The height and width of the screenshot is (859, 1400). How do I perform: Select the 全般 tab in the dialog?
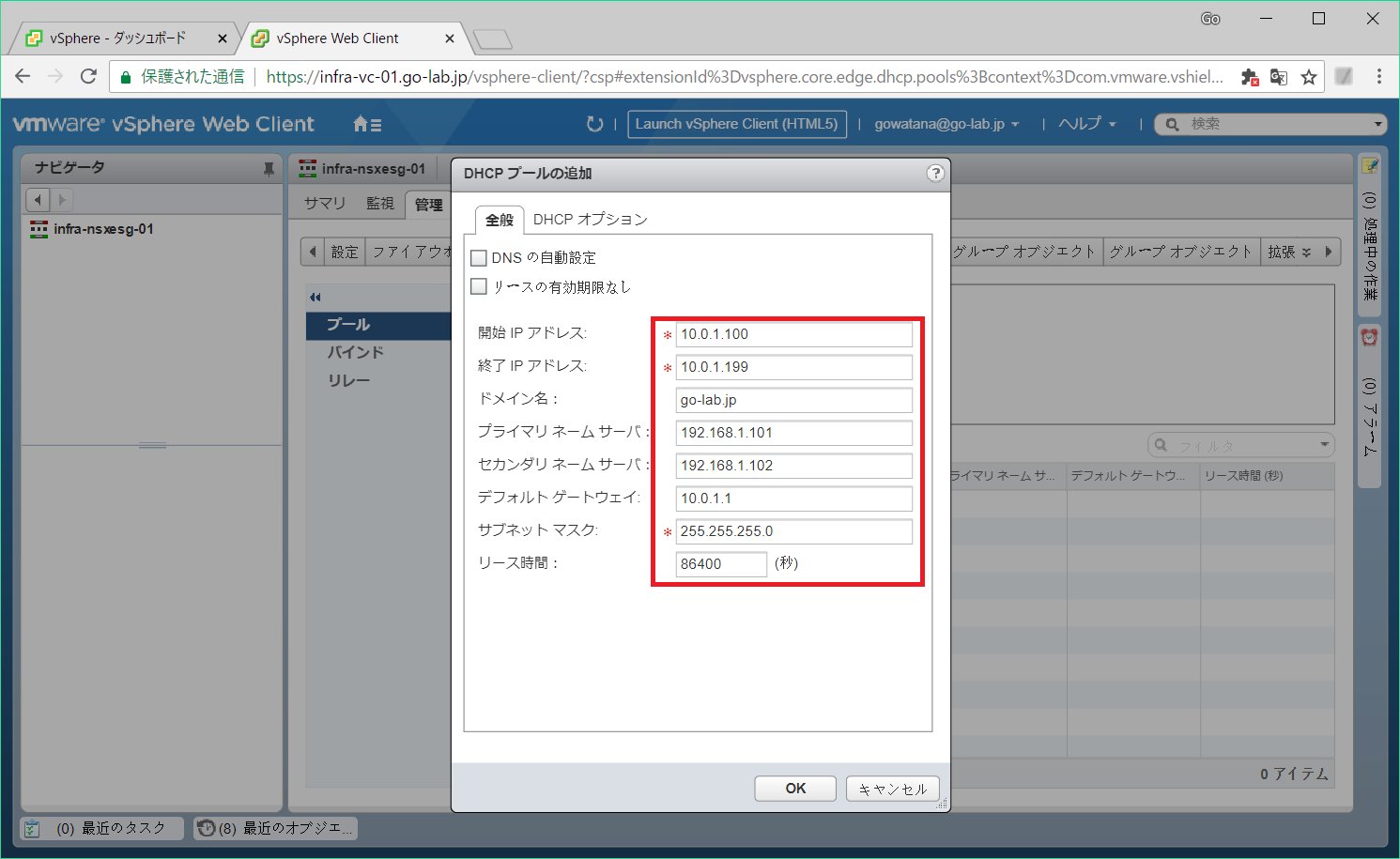click(500, 220)
